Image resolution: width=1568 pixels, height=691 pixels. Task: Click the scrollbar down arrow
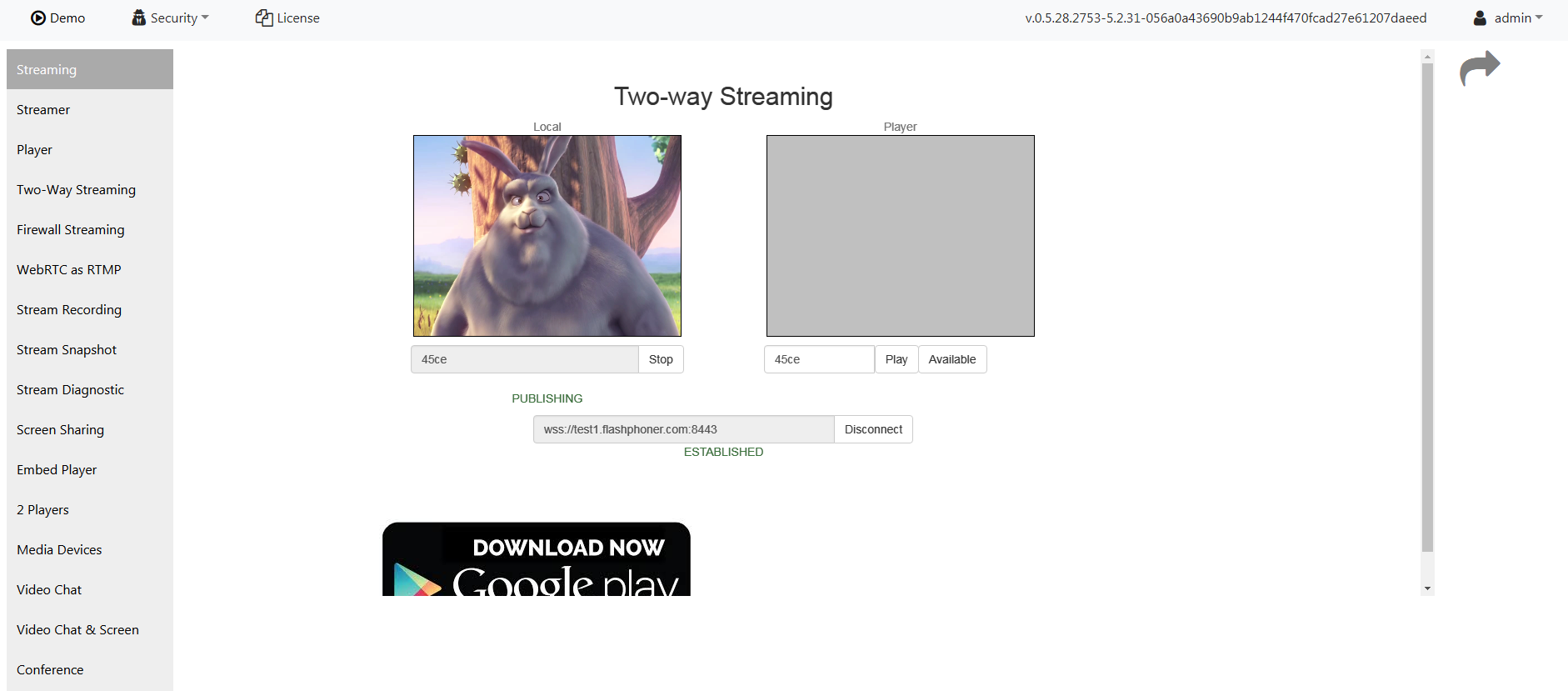tap(1427, 588)
